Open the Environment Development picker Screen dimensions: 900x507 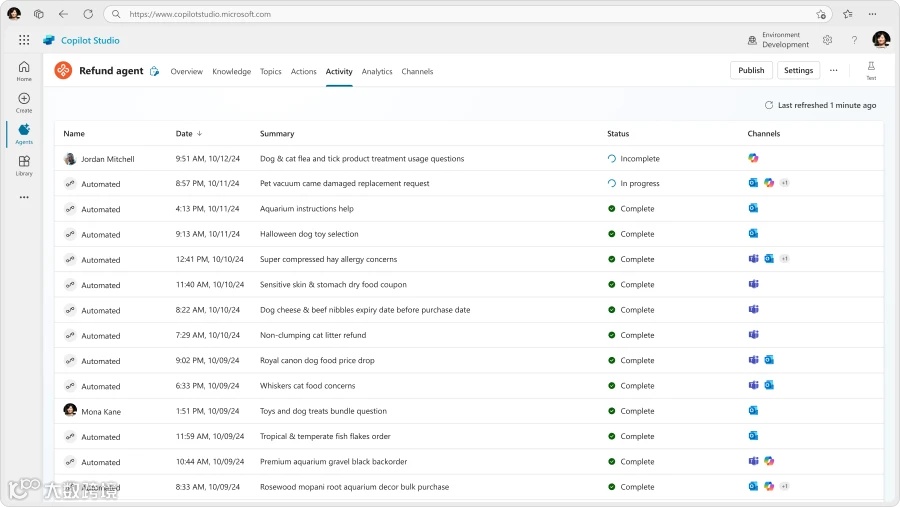pyautogui.click(x=778, y=40)
